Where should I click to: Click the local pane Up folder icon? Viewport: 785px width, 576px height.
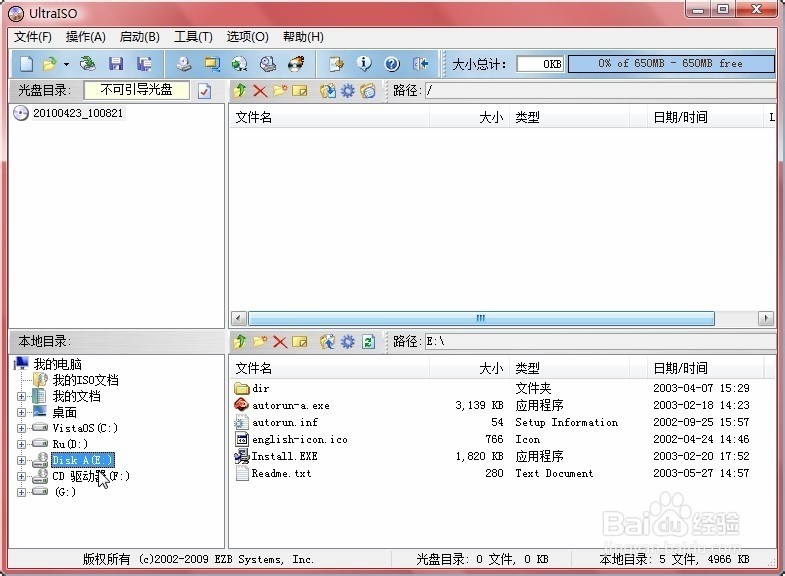240,342
